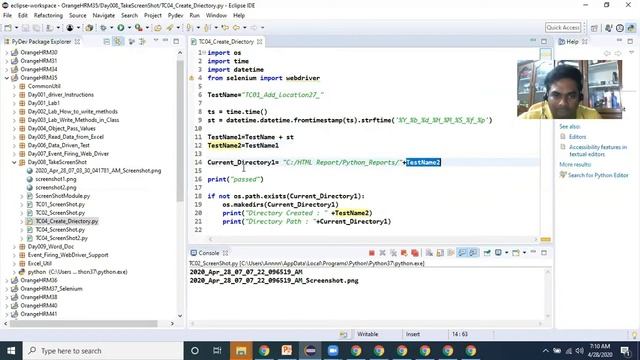Collapse the Day008_TakeScreenShot package
This screenshot has height=360, width=640.
[14, 162]
